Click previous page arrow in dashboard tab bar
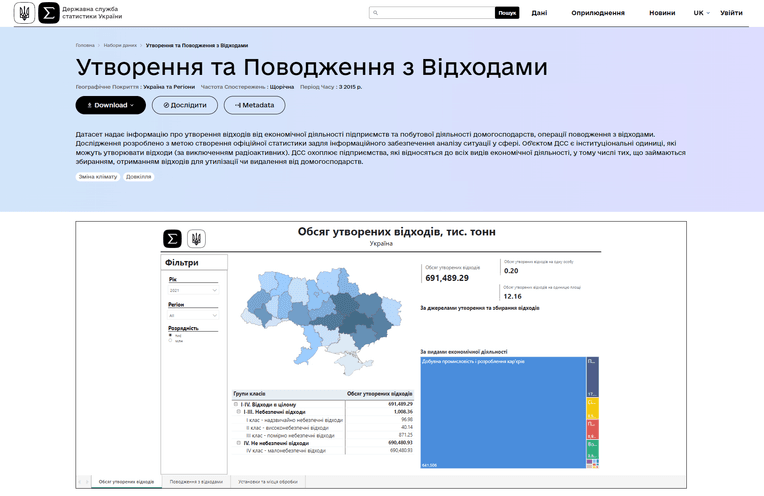 point(80,482)
